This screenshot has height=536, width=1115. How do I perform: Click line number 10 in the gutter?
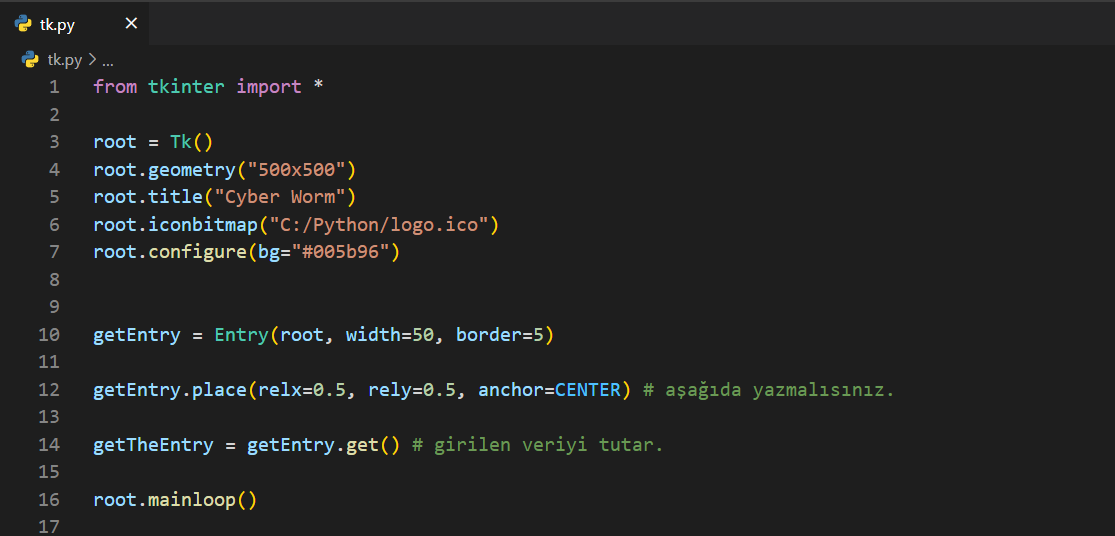click(49, 335)
